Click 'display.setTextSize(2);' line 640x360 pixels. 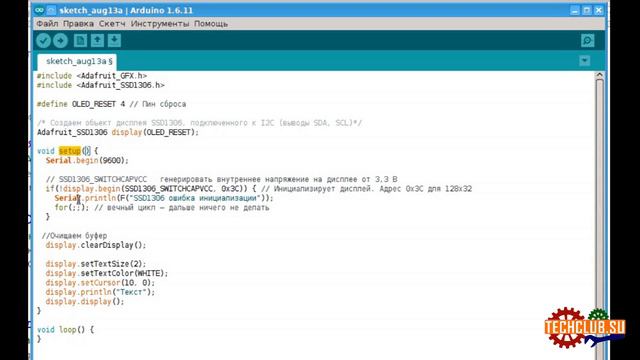click(x=96, y=264)
